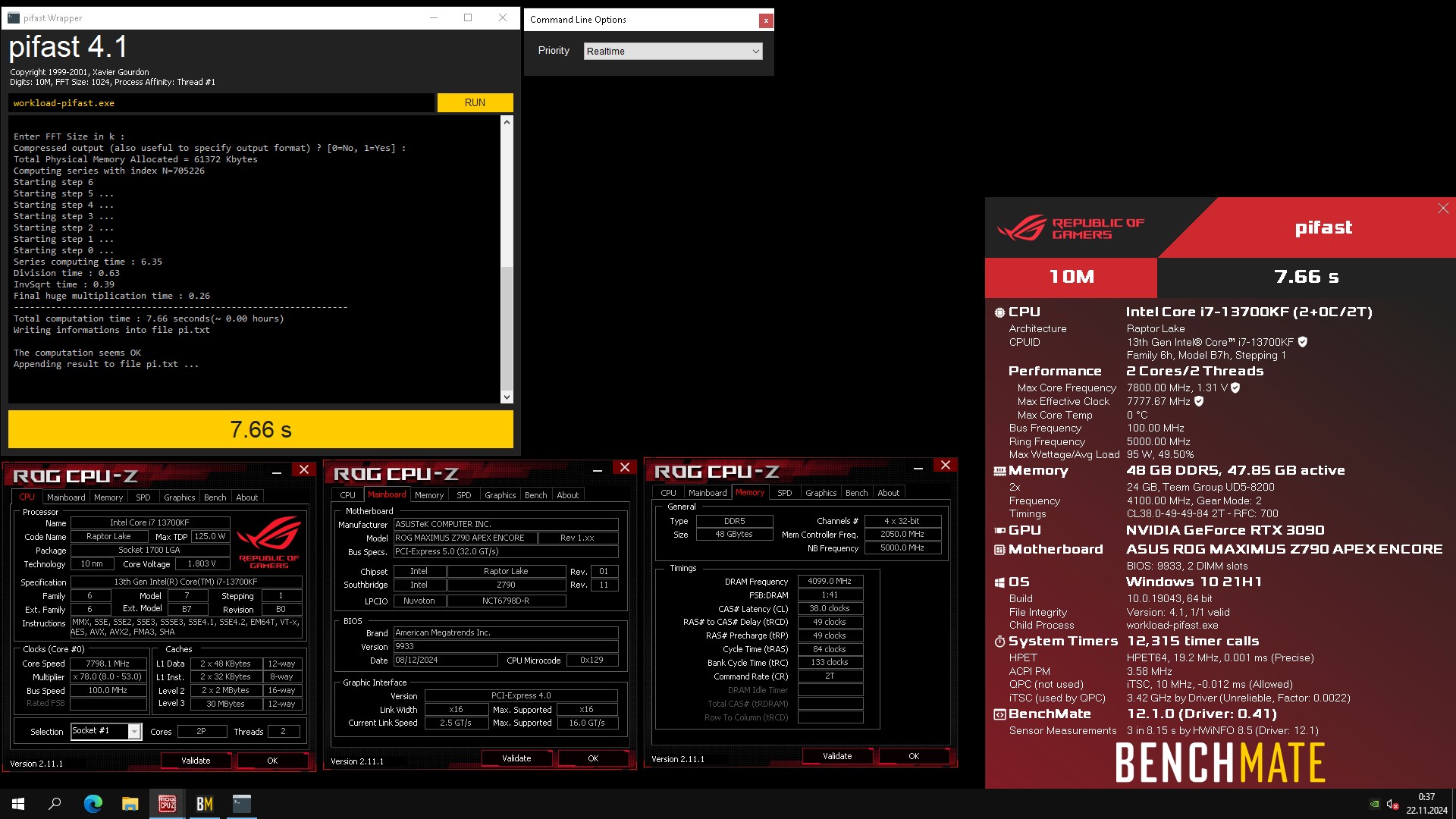1456x819 pixels.
Task: Click OK in the first CPU-Z window
Action: 272,761
